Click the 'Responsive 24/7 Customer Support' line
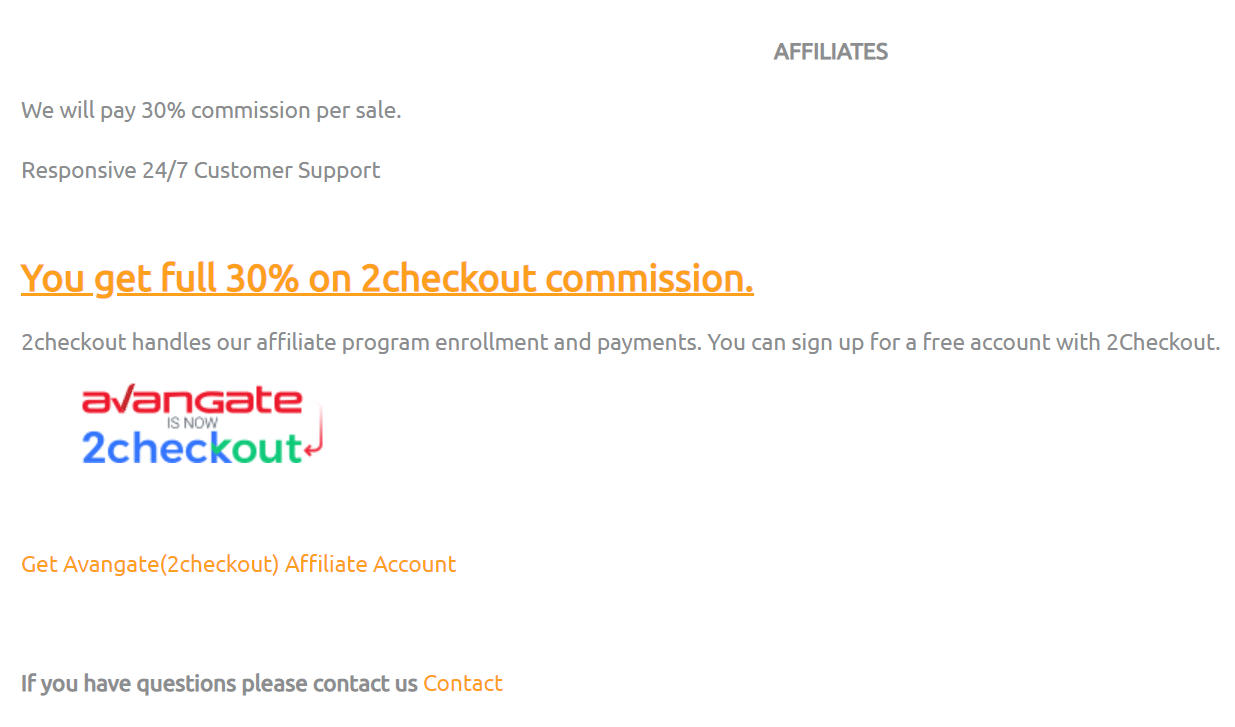1235x727 pixels. [201, 170]
